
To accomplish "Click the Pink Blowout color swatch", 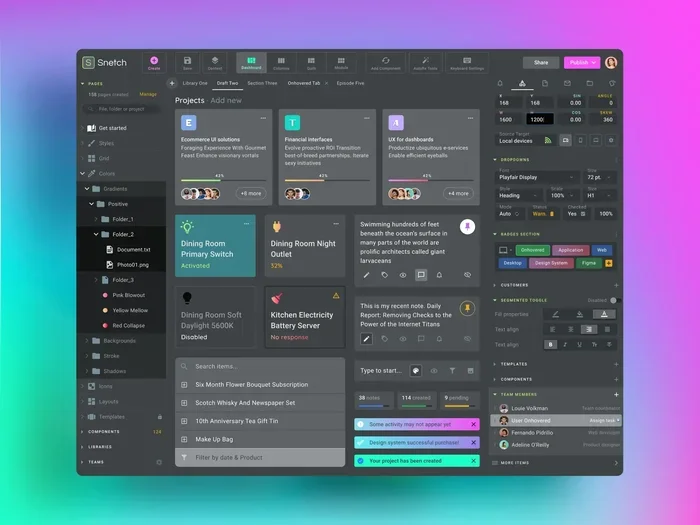I will 105,295.
